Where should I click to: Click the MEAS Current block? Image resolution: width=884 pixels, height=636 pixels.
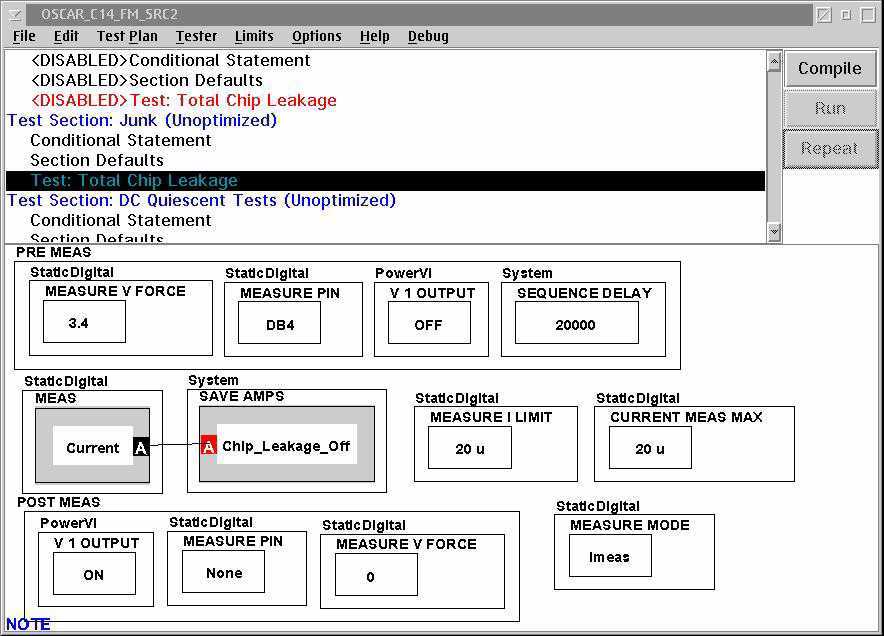[x=92, y=445]
